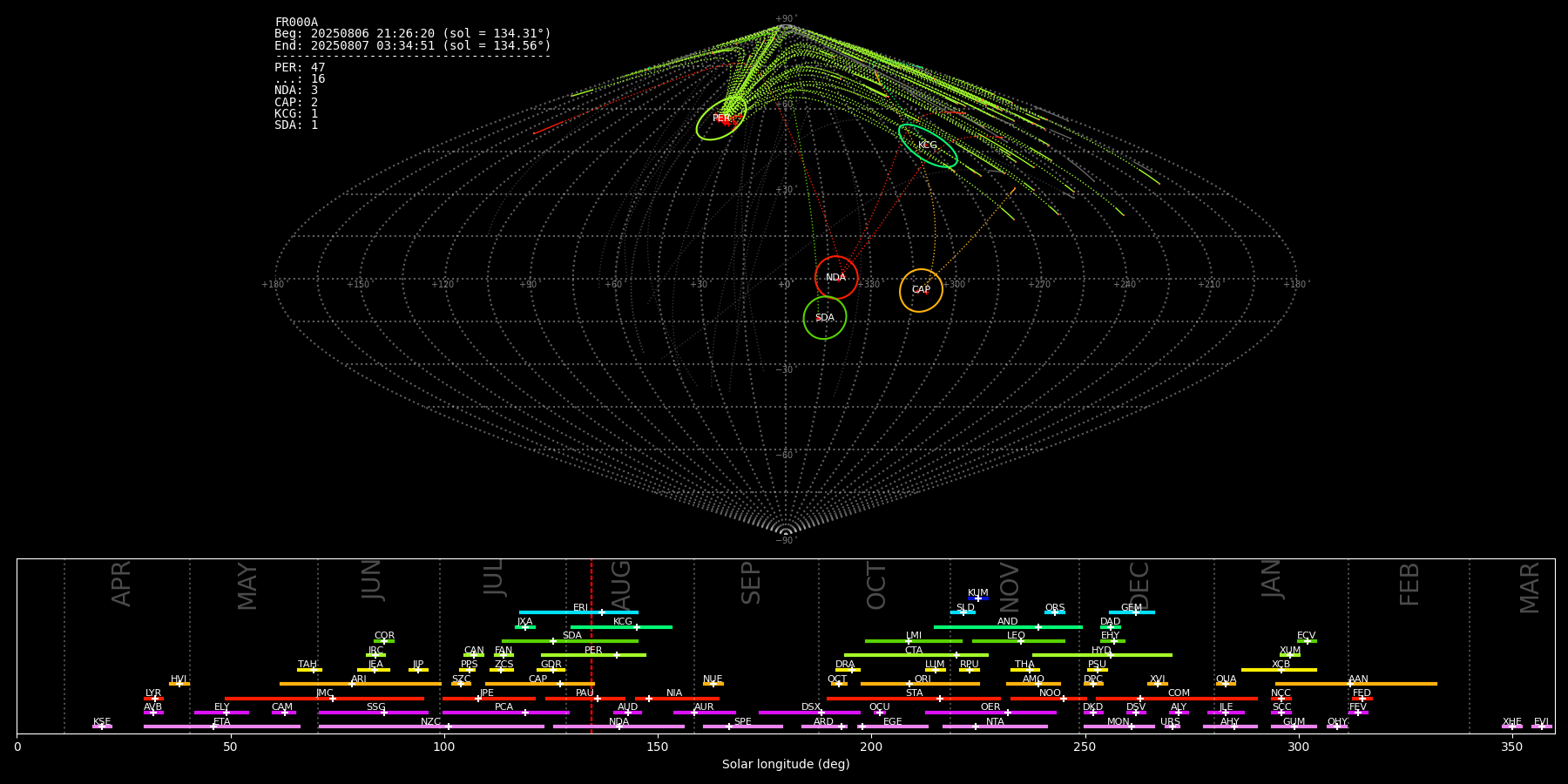Select the Beg: 20250806 21:26:20 line
Viewport: 1568px width, 784px height.
coord(413,34)
